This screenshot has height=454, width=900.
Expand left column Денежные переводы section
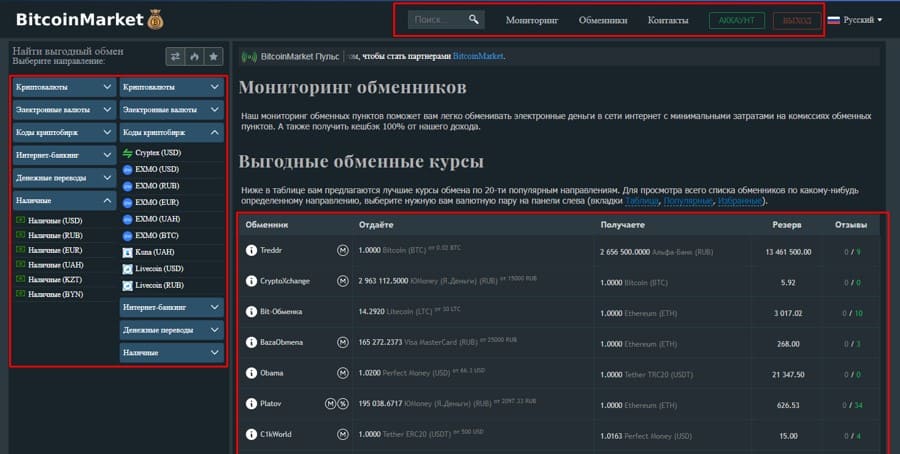tap(64, 178)
